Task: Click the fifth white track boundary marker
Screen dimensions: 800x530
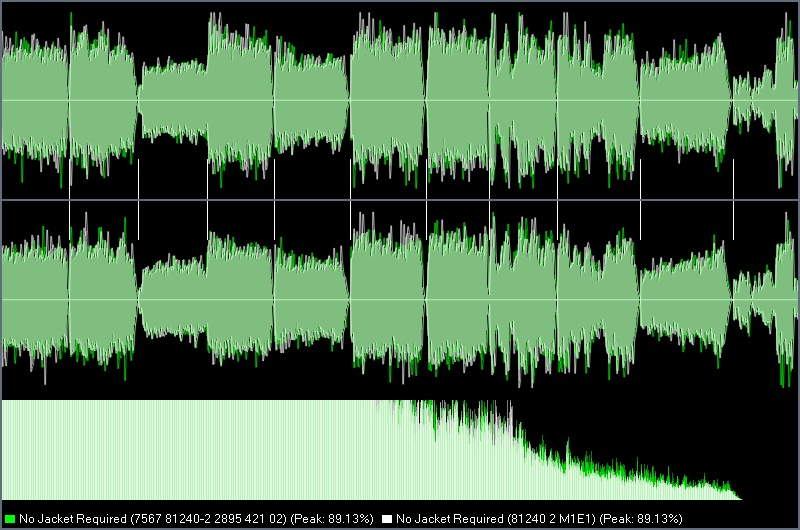Action: point(351,199)
